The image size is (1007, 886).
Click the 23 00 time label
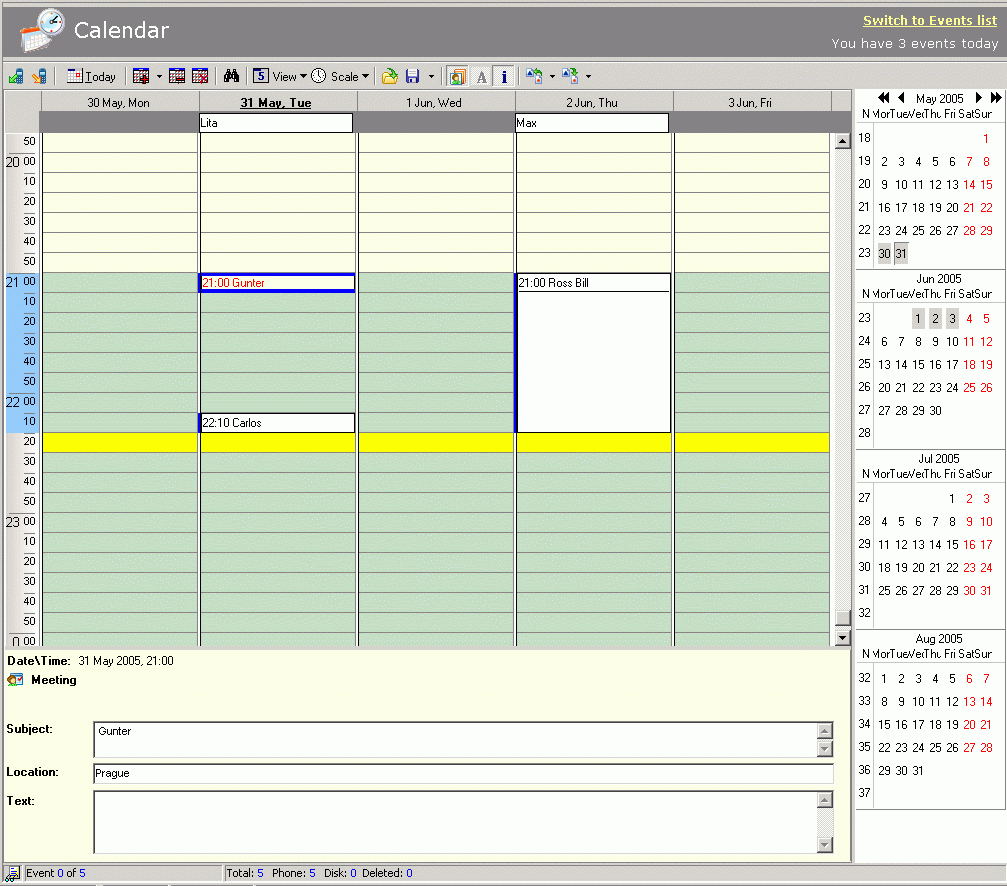pyautogui.click(x=21, y=521)
